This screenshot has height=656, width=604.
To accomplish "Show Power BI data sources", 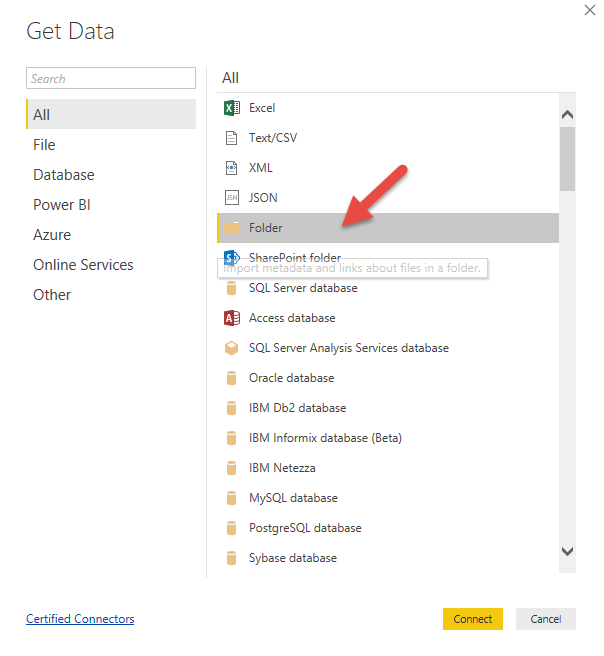I will click(x=61, y=205).
